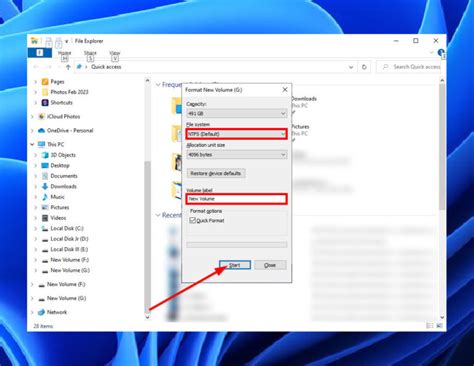Viewport: 474px width, 366px height.
Task: Refresh the Quick access view
Action: tap(364, 67)
